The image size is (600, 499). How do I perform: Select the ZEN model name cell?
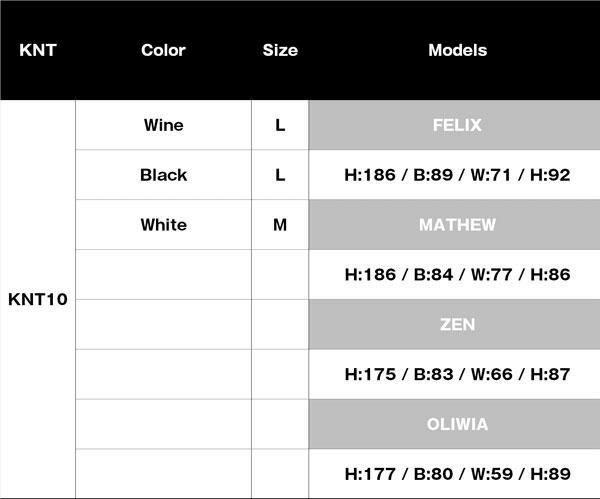(457, 324)
